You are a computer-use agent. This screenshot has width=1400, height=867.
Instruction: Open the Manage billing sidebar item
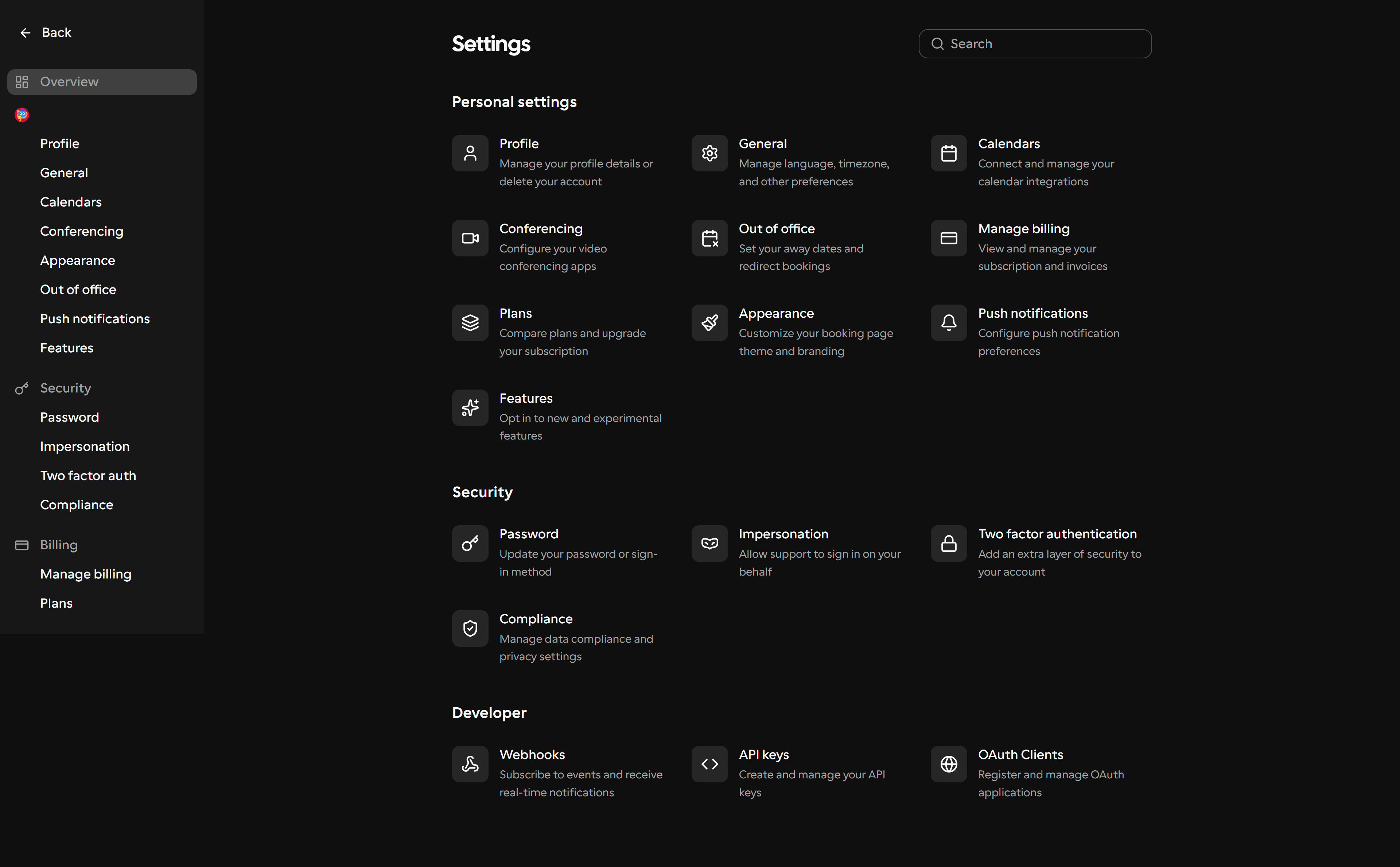point(86,574)
